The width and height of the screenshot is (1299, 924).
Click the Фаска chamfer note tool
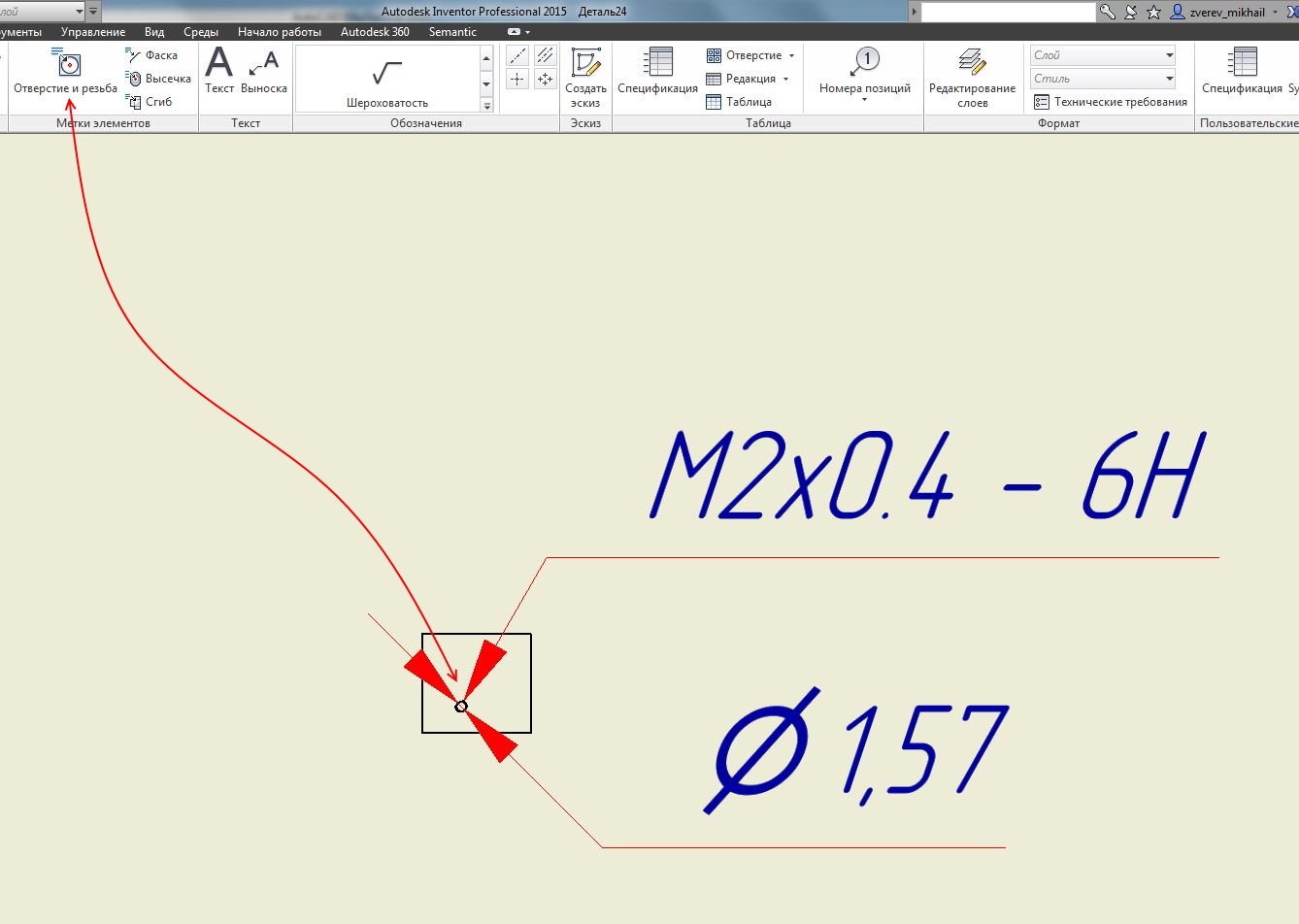tap(151, 55)
